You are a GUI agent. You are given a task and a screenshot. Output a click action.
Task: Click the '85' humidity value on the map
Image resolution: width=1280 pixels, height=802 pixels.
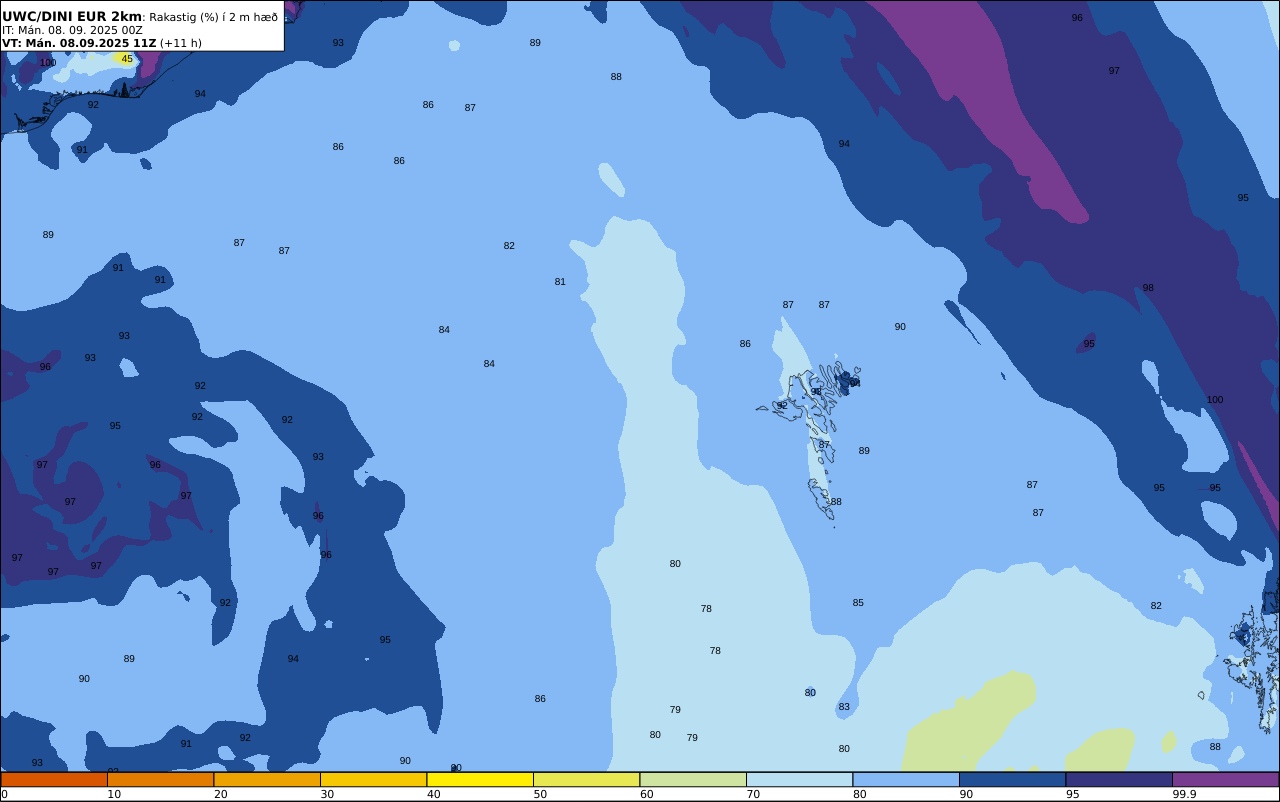click(858, 603)
